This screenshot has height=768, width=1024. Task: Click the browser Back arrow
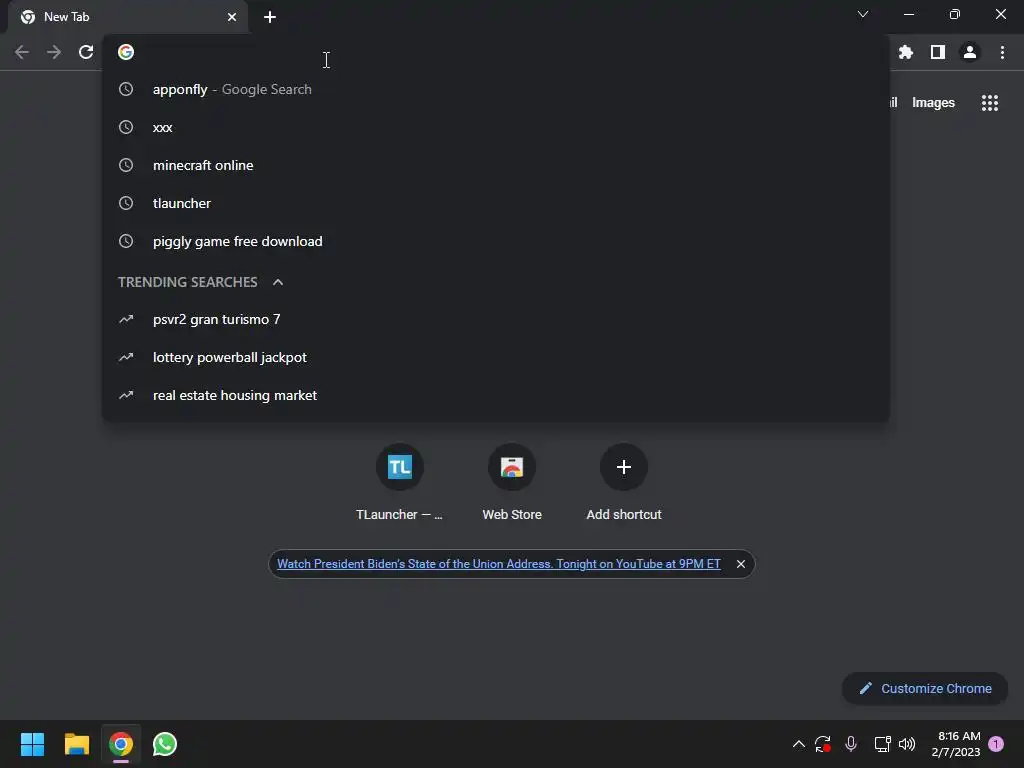[22, 52]
